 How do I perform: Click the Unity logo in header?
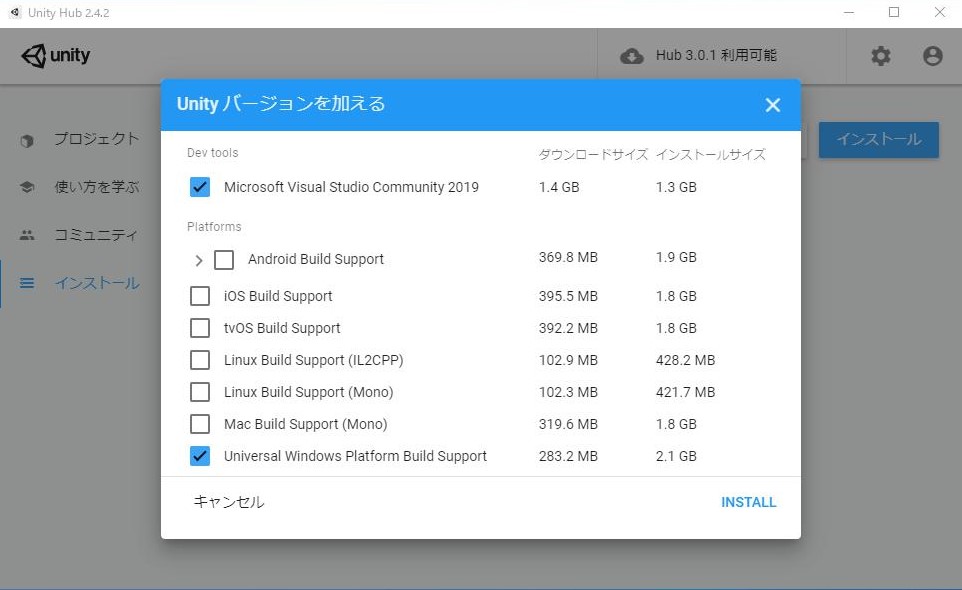pos(56,56)
